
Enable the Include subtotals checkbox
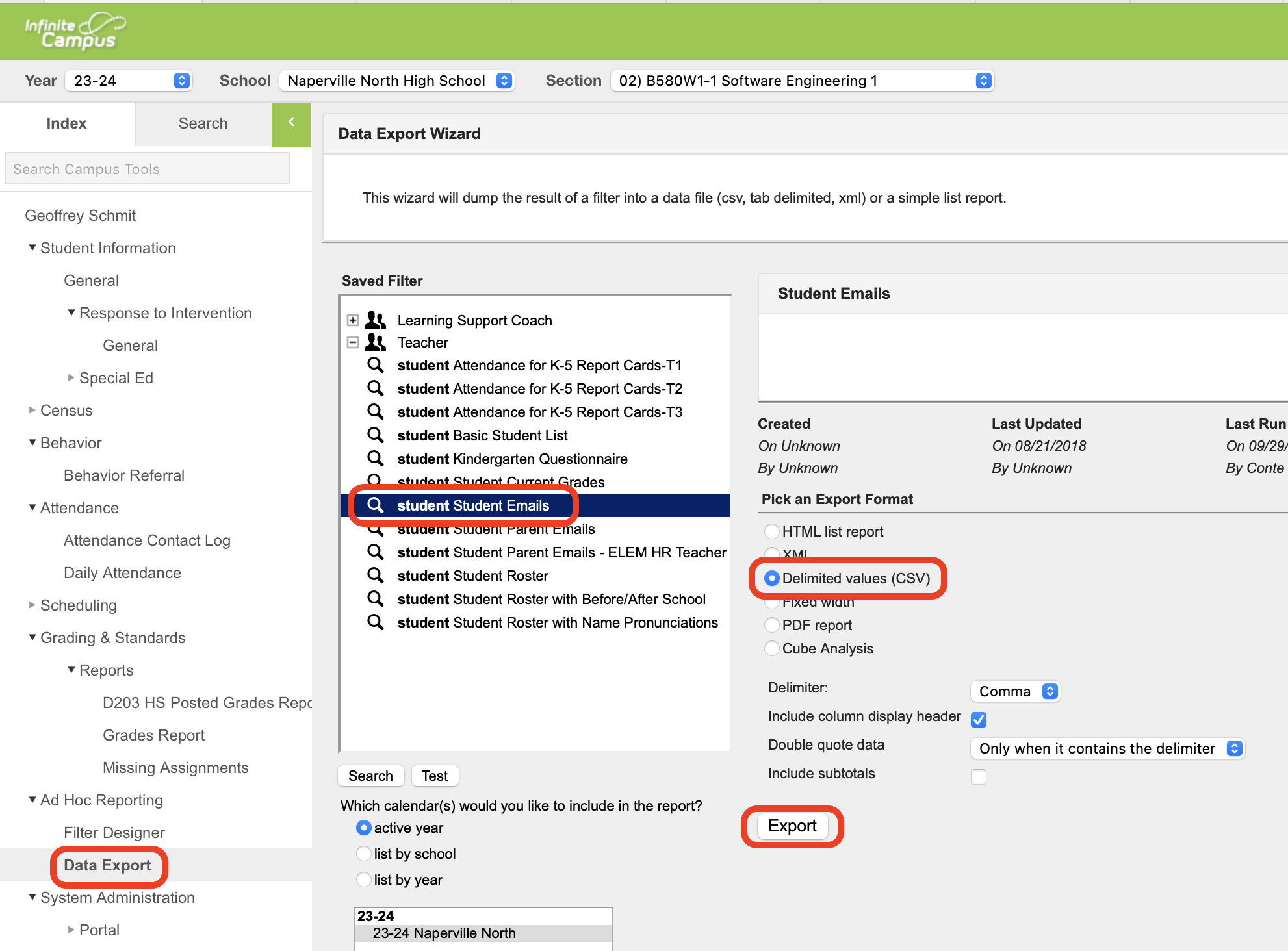tap(978, 776)
